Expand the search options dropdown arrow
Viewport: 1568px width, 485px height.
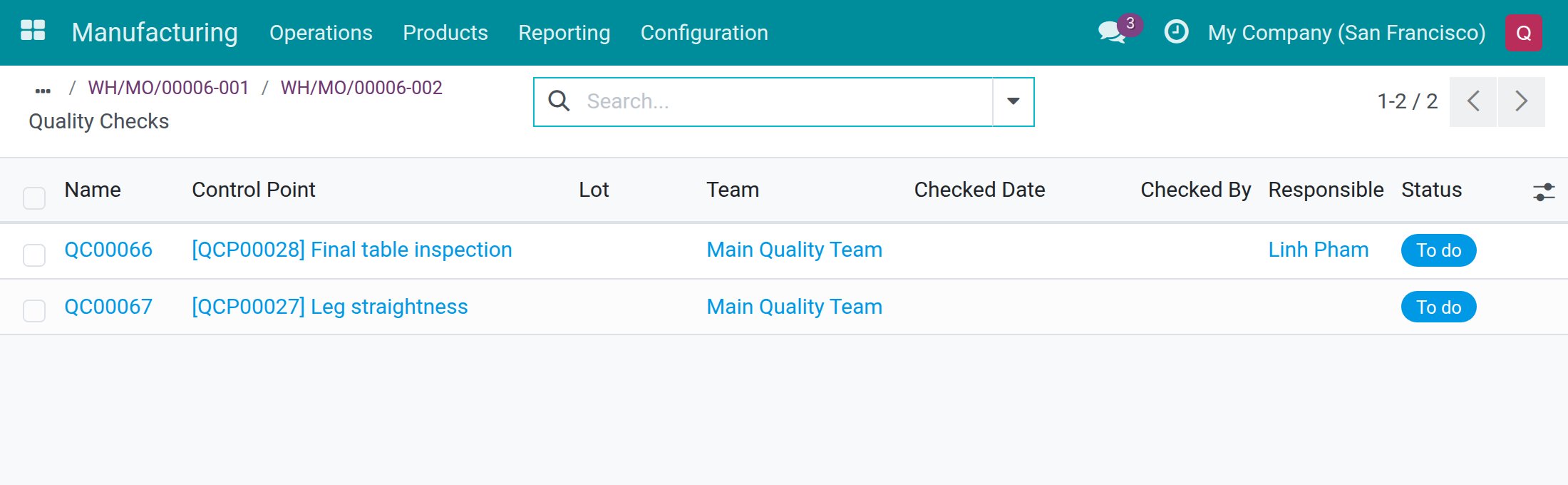click(1013, 101)
